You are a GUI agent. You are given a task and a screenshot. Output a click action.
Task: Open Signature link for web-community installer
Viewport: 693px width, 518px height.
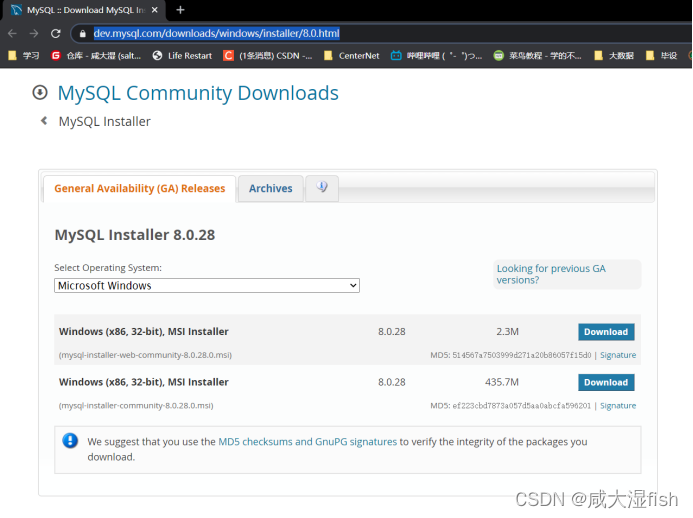618,355
